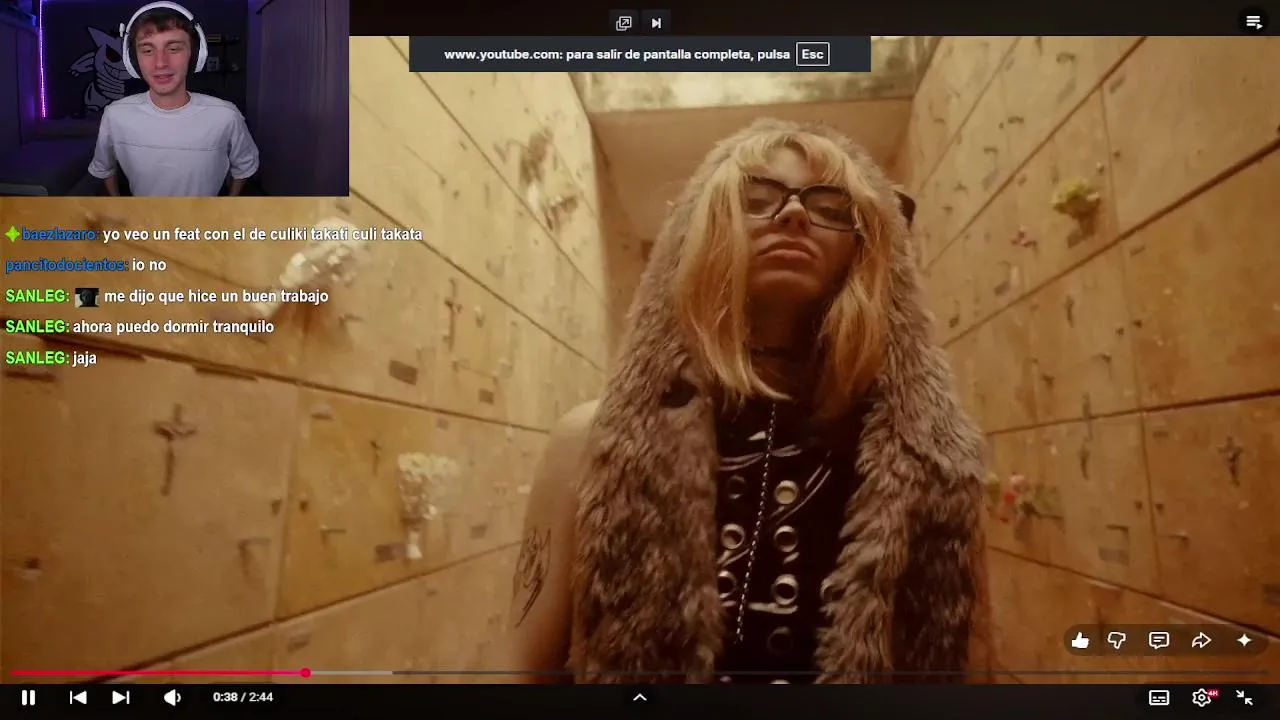Click the green badge beside baezlazaro
This screenshot has width=1280, height=720.
pyautogui.click(x=12, y=234)
